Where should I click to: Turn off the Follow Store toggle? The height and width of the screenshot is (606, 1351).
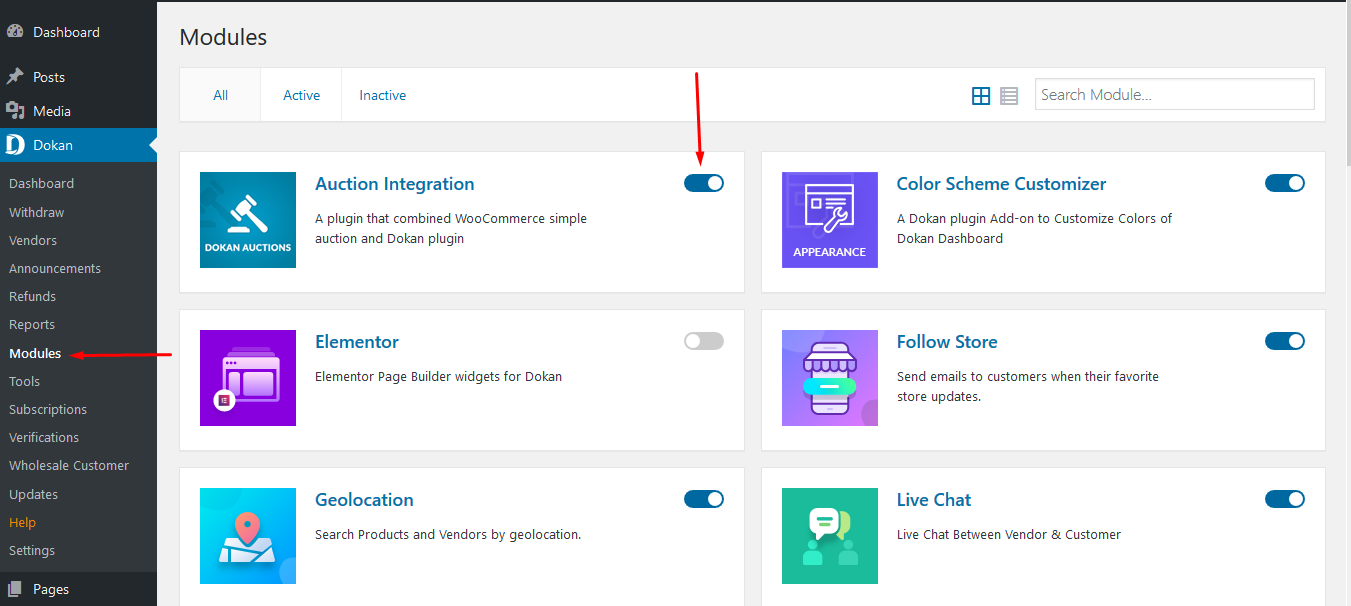click(x=1285, y=341)
